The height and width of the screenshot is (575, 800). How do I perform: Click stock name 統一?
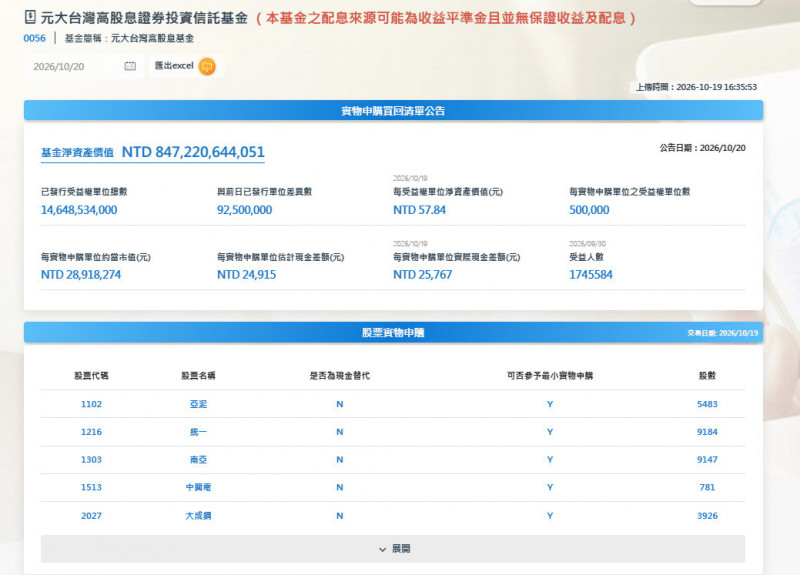198,432
